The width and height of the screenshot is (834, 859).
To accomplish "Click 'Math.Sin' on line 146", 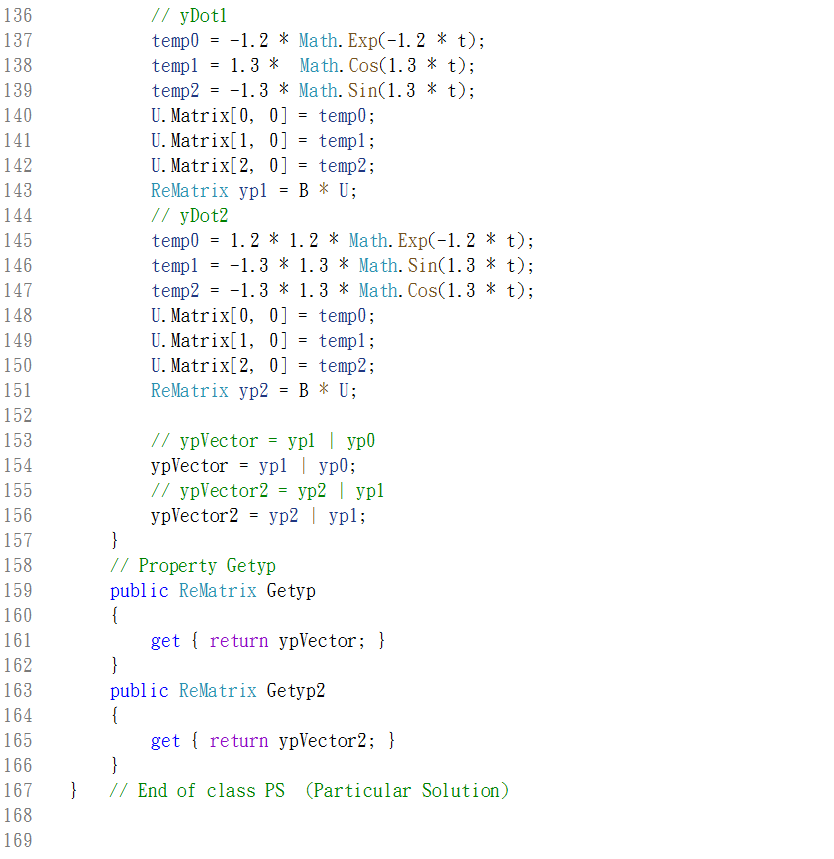I will 398,266.
